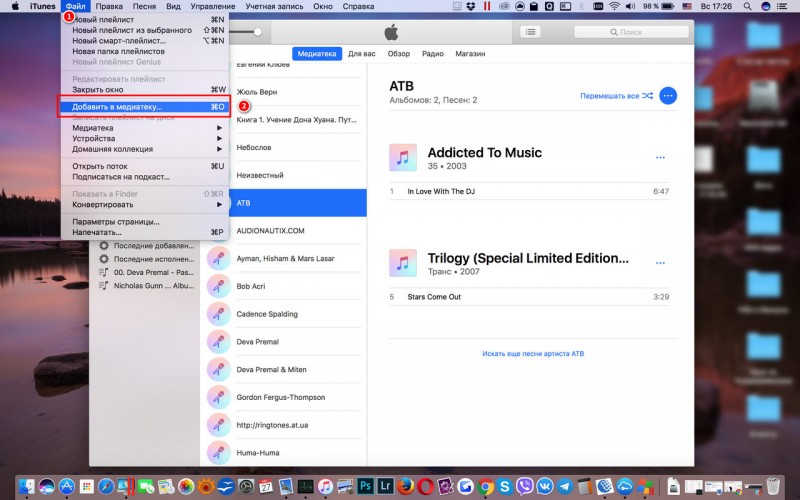Click the Addicted To Music album artwork
The image size is (800, 500).
pyautogui.click(x=403, y=158)
